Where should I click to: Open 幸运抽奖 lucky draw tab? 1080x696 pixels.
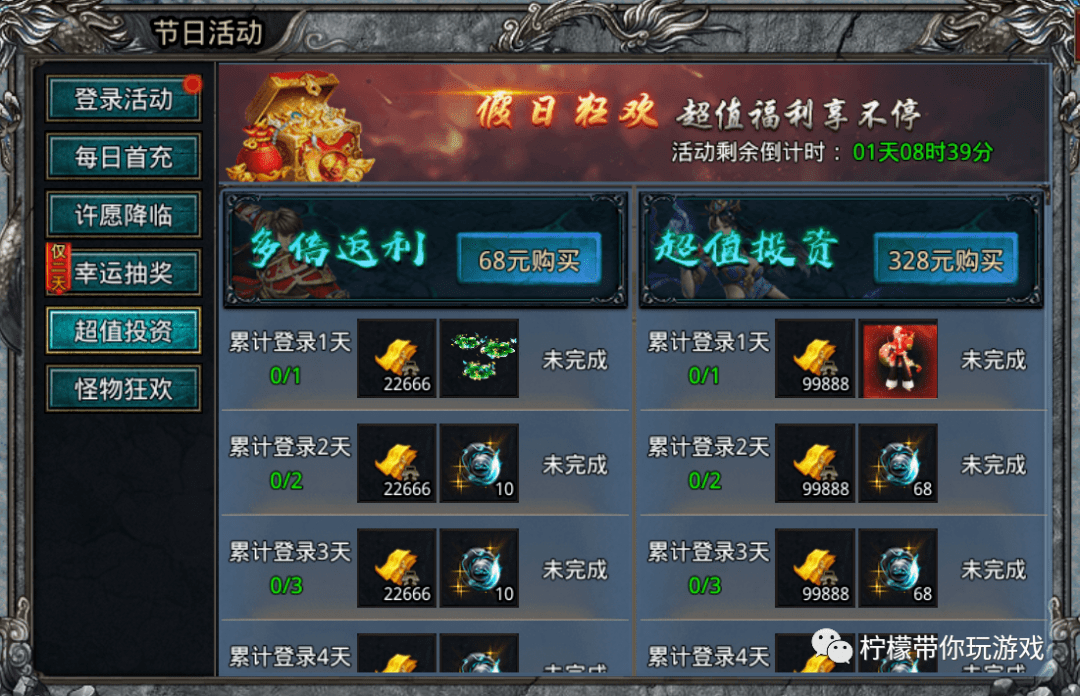(x=123, y=273)
